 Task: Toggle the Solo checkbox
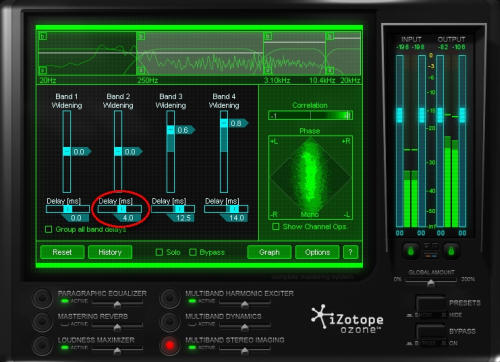[x=159, y=252]
